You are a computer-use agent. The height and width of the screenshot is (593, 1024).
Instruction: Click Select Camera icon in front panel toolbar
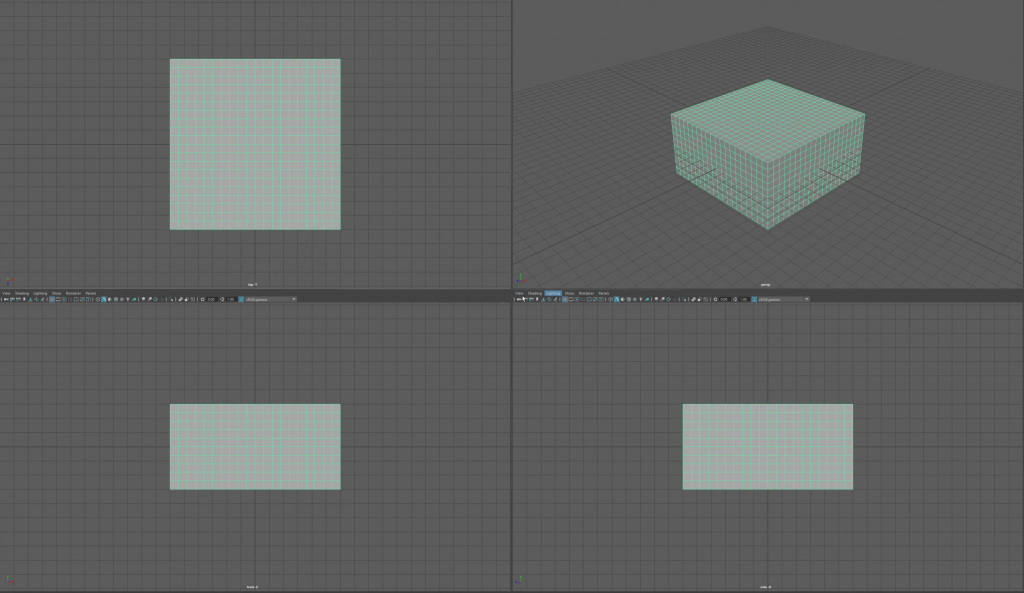6,299
